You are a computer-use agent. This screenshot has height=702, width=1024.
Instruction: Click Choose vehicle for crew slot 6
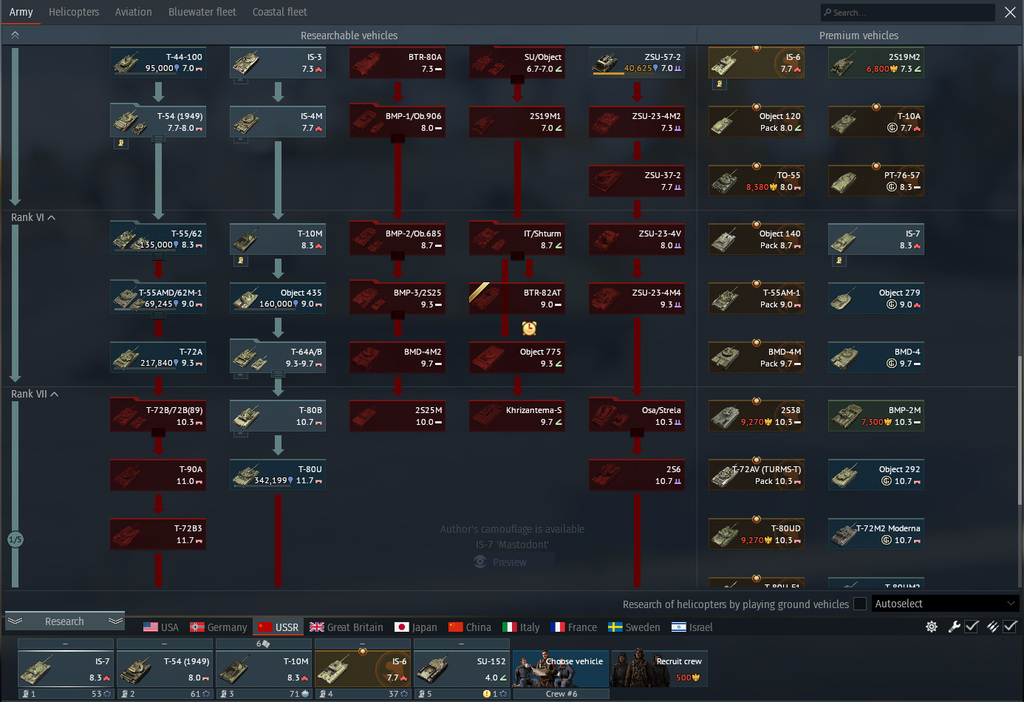click(x=560, y=668)
